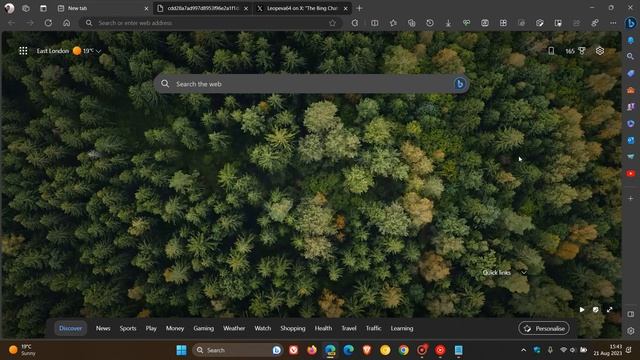Open a new browser tab

tap(359, 8)
